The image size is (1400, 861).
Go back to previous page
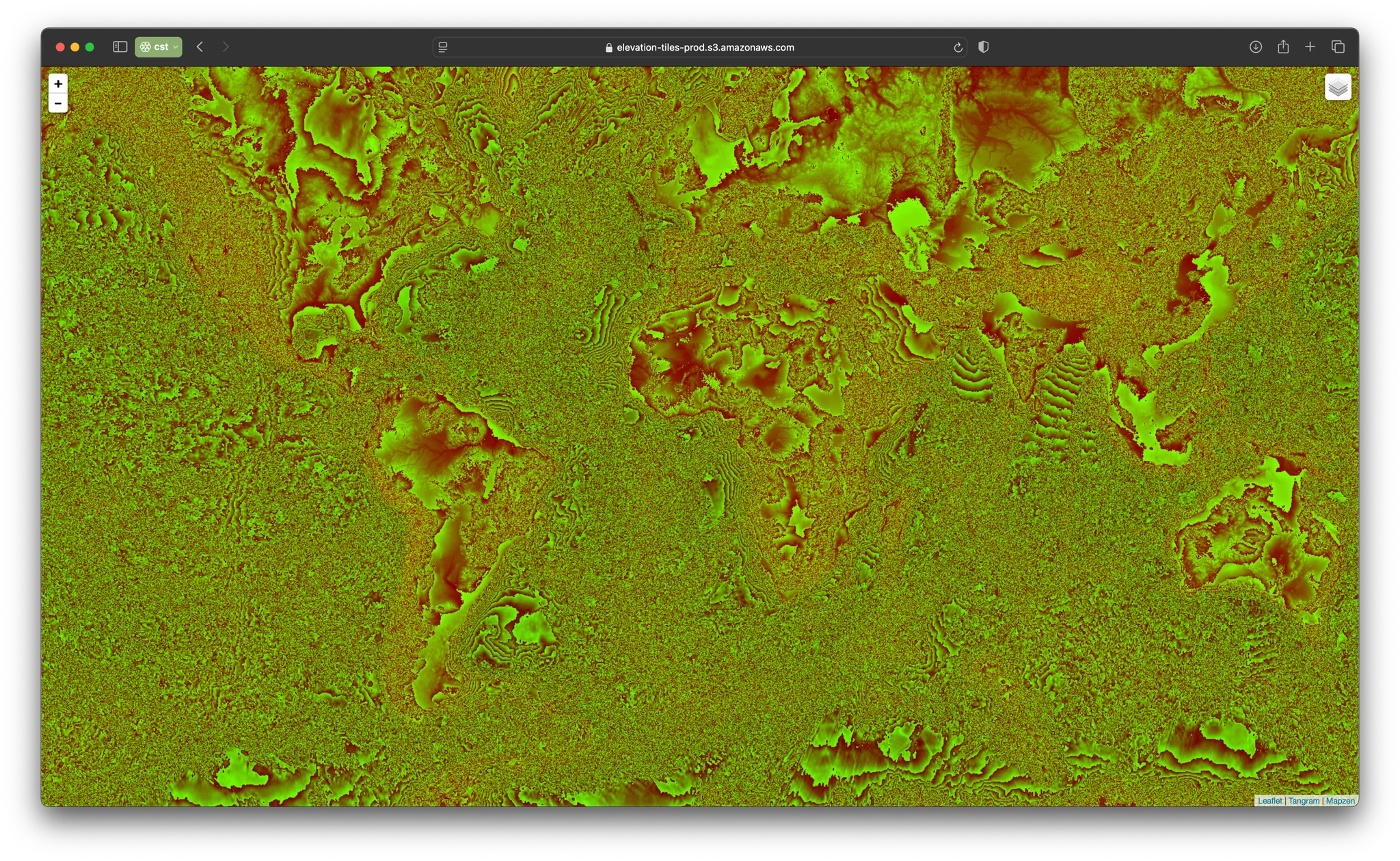pyautogui.click(x=200, y=47)
